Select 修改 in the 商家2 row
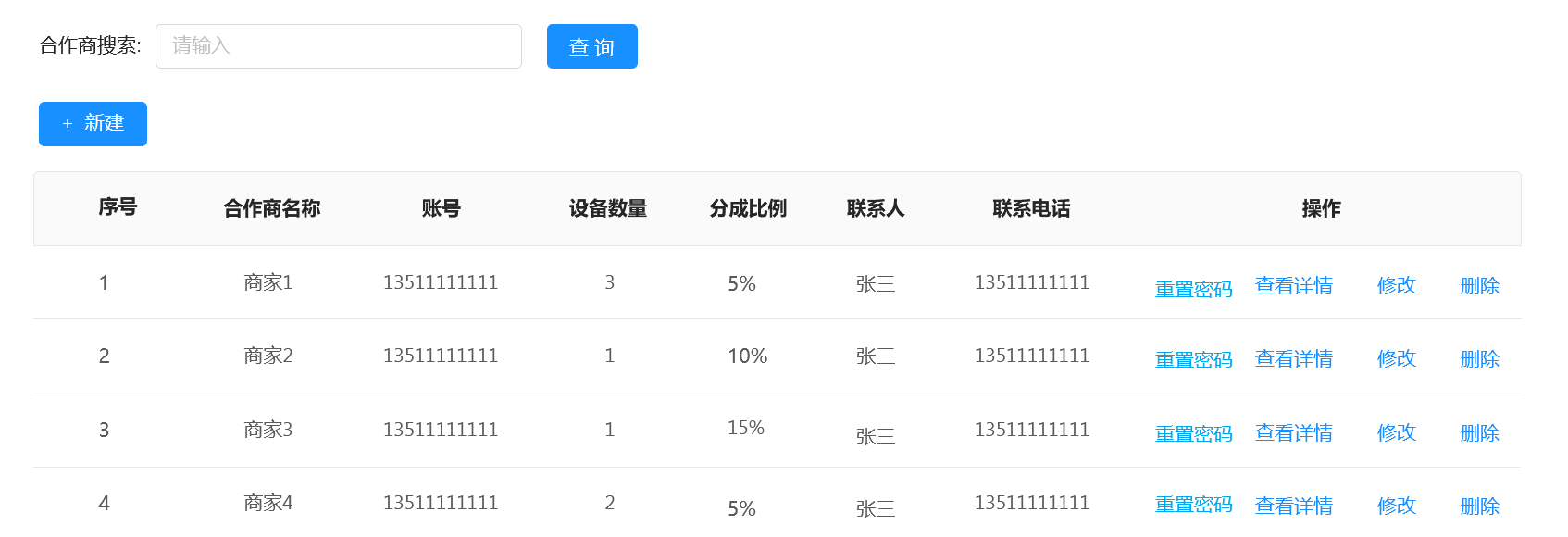Image resolution: width=1568 pixels, height=537 pixels. [x=1396, y=358]
